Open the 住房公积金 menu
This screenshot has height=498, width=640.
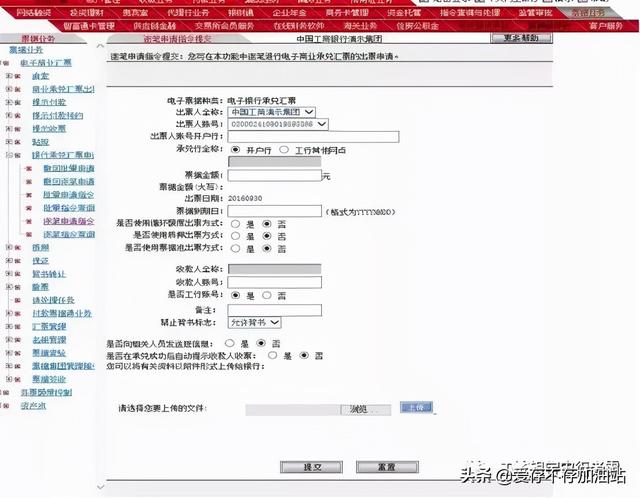(x=417, y=26)
